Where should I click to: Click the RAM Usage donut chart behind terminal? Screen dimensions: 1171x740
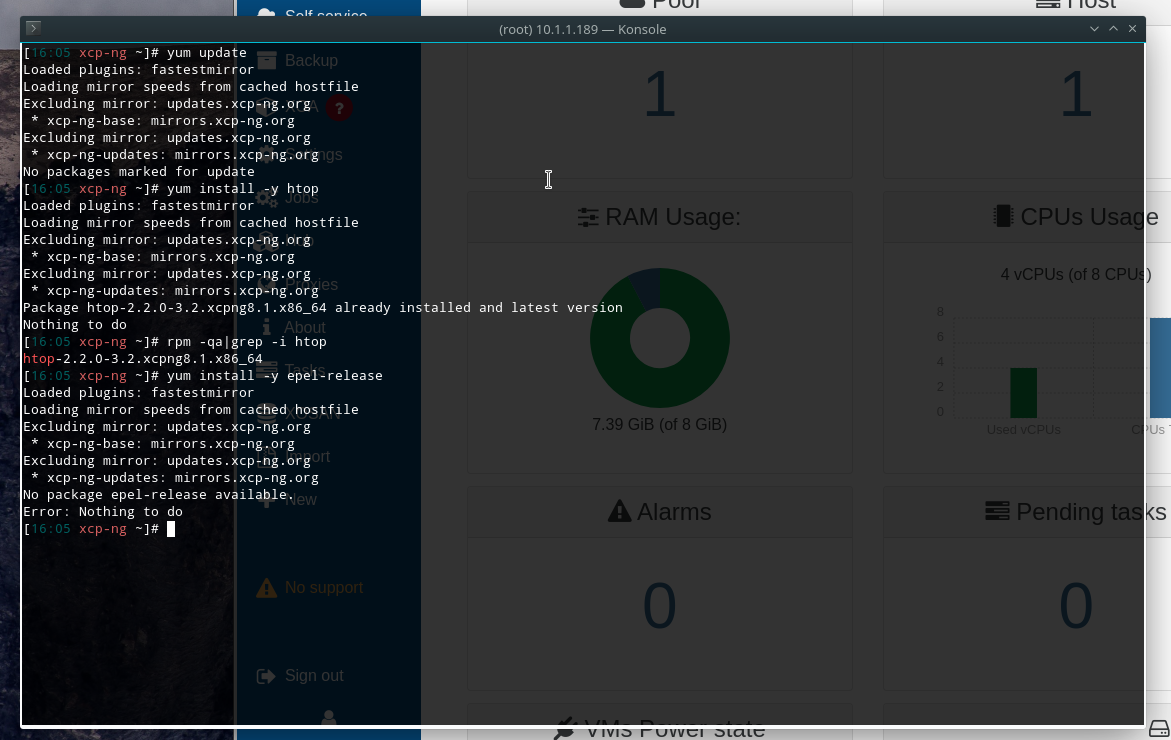click(659, 338)
